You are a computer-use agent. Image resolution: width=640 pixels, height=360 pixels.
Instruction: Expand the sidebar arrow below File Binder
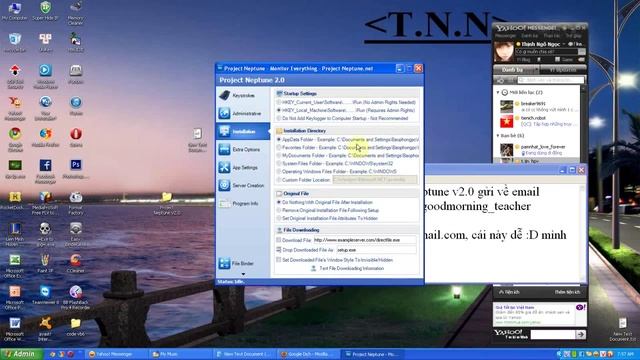[x=243, y=274]
